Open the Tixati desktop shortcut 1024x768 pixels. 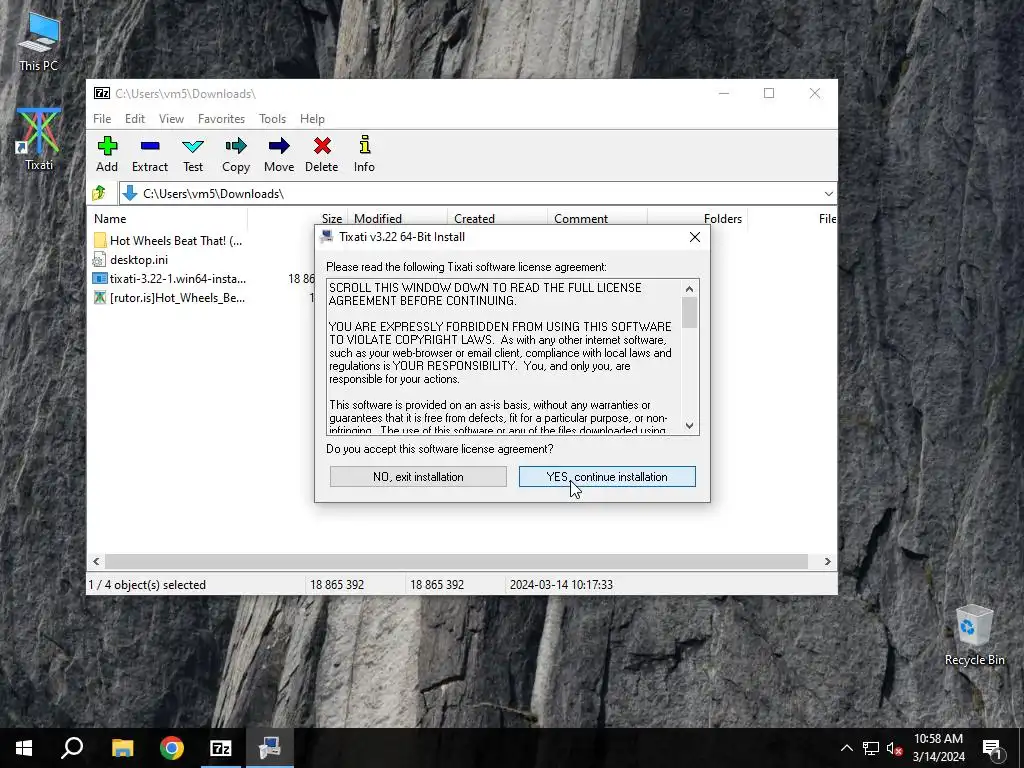pos(39,140)
